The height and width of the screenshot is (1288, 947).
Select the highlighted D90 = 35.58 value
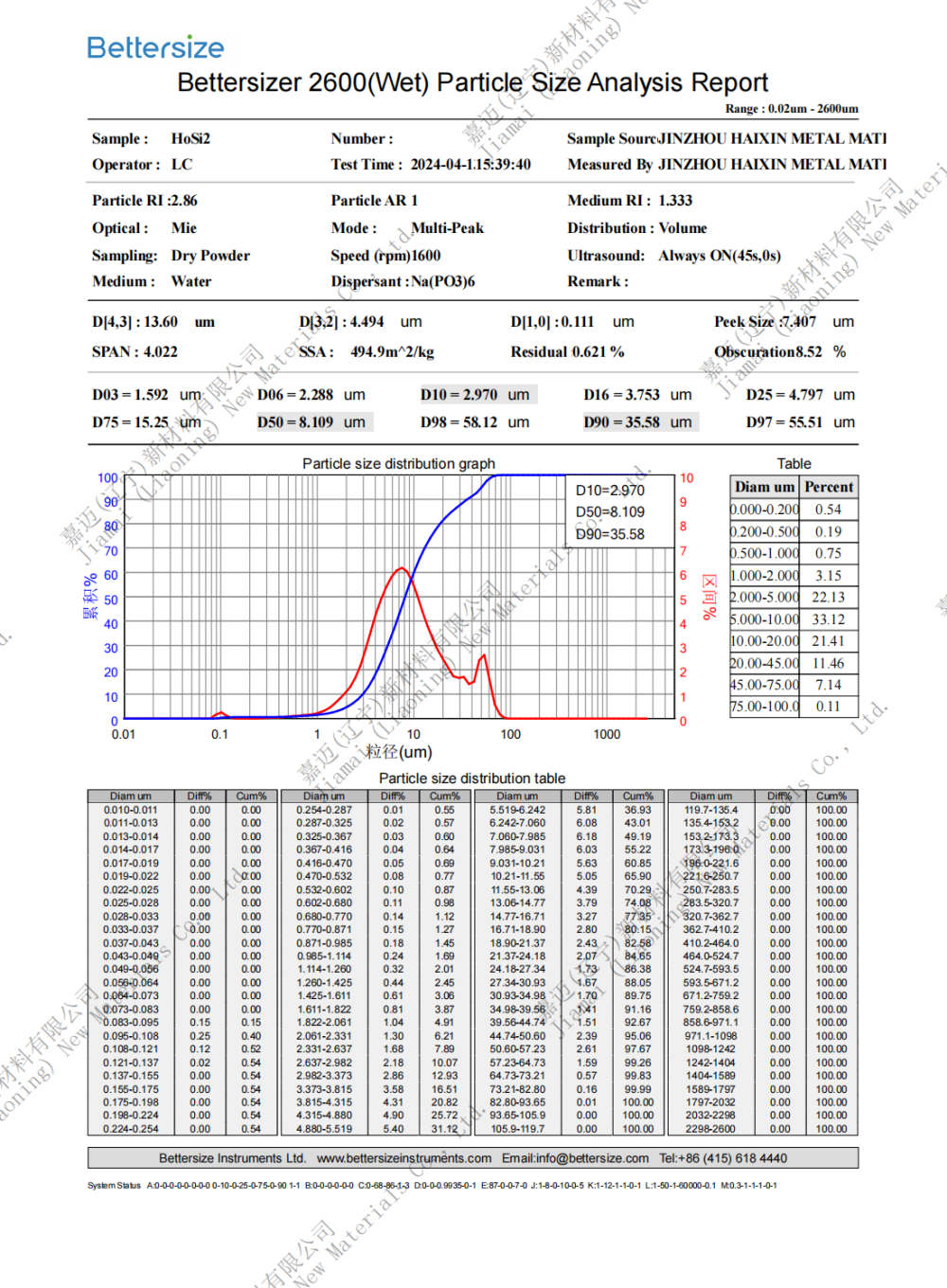point(639,422)
